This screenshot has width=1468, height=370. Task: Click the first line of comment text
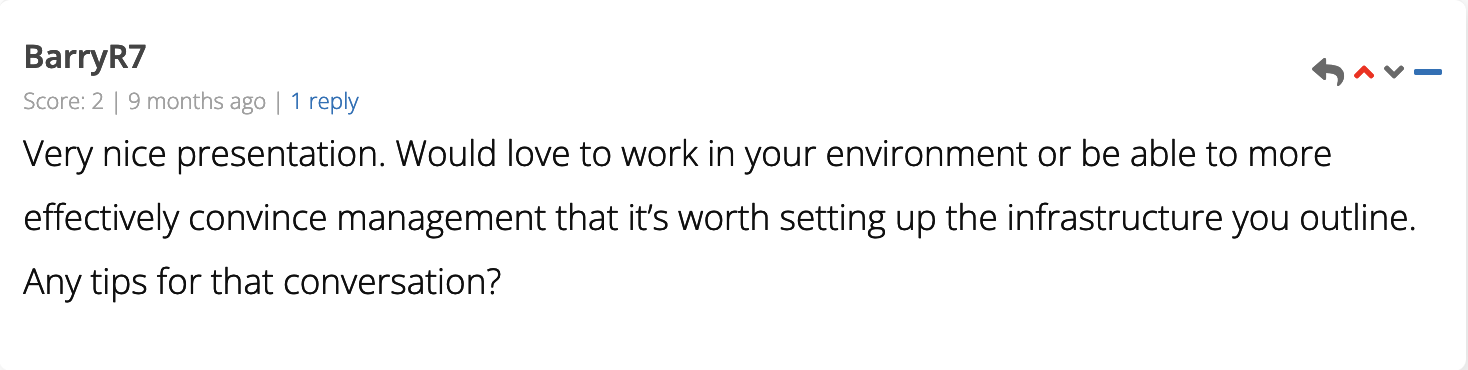[x=678, y=156]
